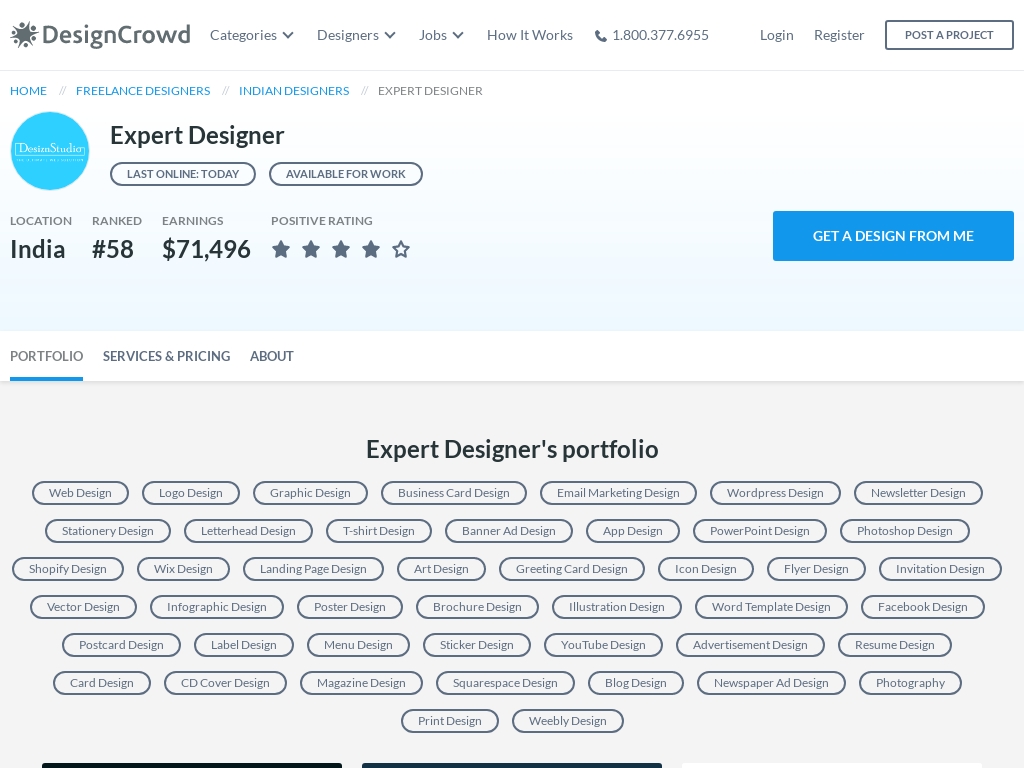Click the first filled star under Positive Rating
The image size is (1024, 768).
pos(281,249)
